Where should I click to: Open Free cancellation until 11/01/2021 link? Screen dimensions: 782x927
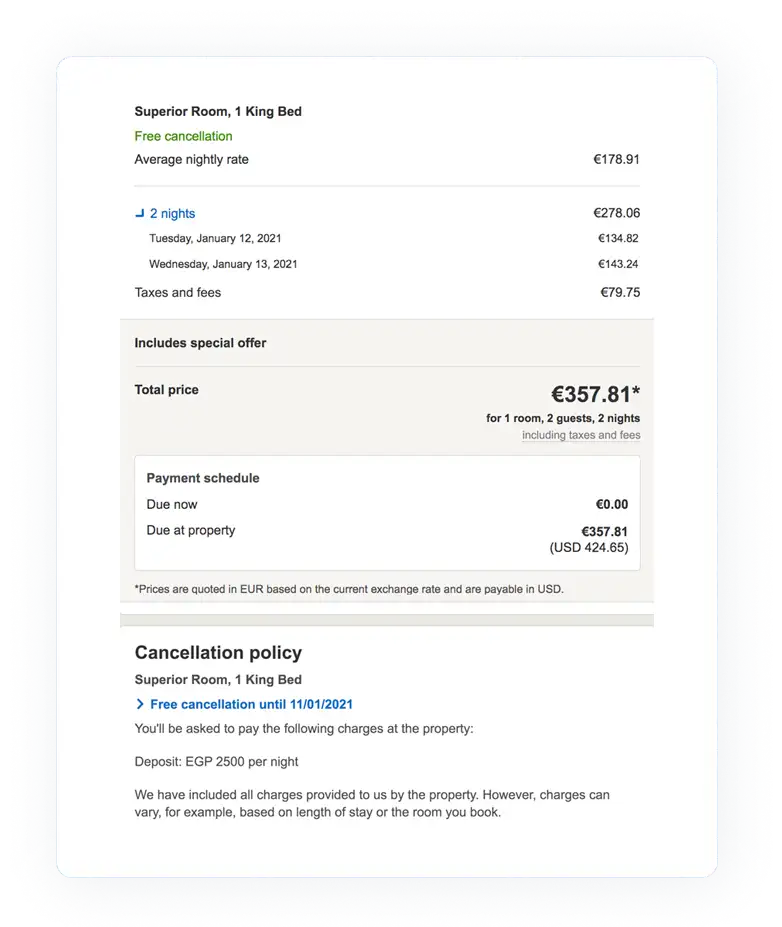[251, 704]
